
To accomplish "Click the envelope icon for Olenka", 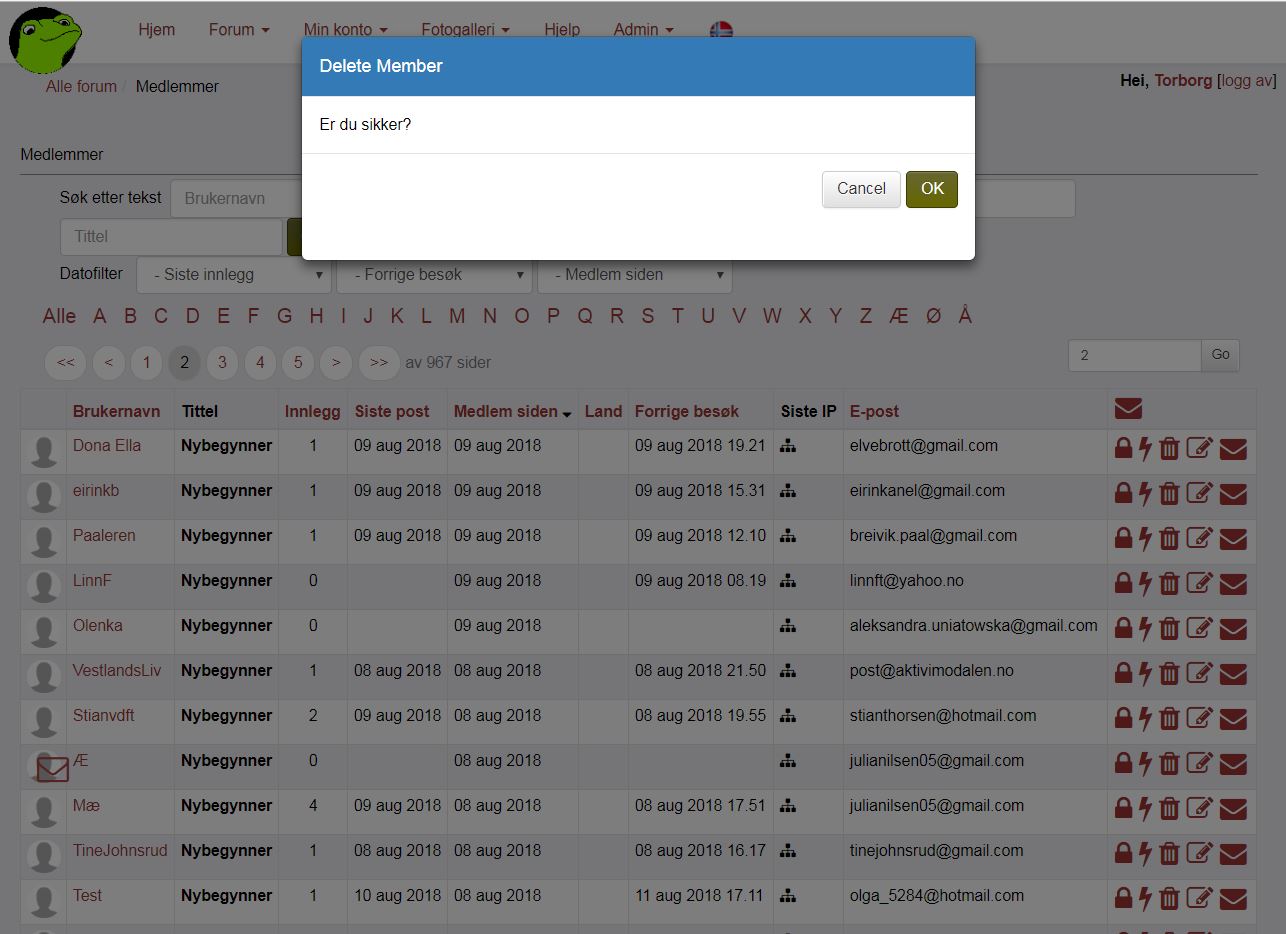I will click(1233, 629).
